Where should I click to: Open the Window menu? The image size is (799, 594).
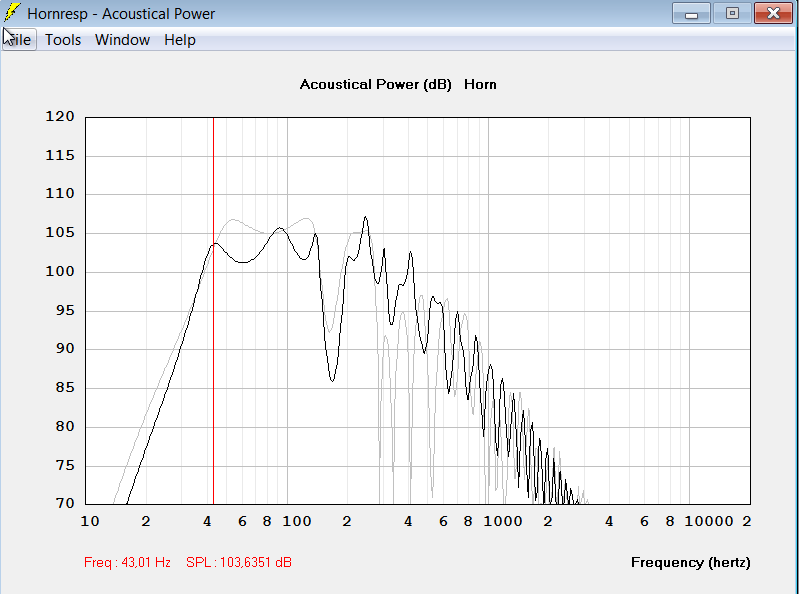(x=122, y=40)
